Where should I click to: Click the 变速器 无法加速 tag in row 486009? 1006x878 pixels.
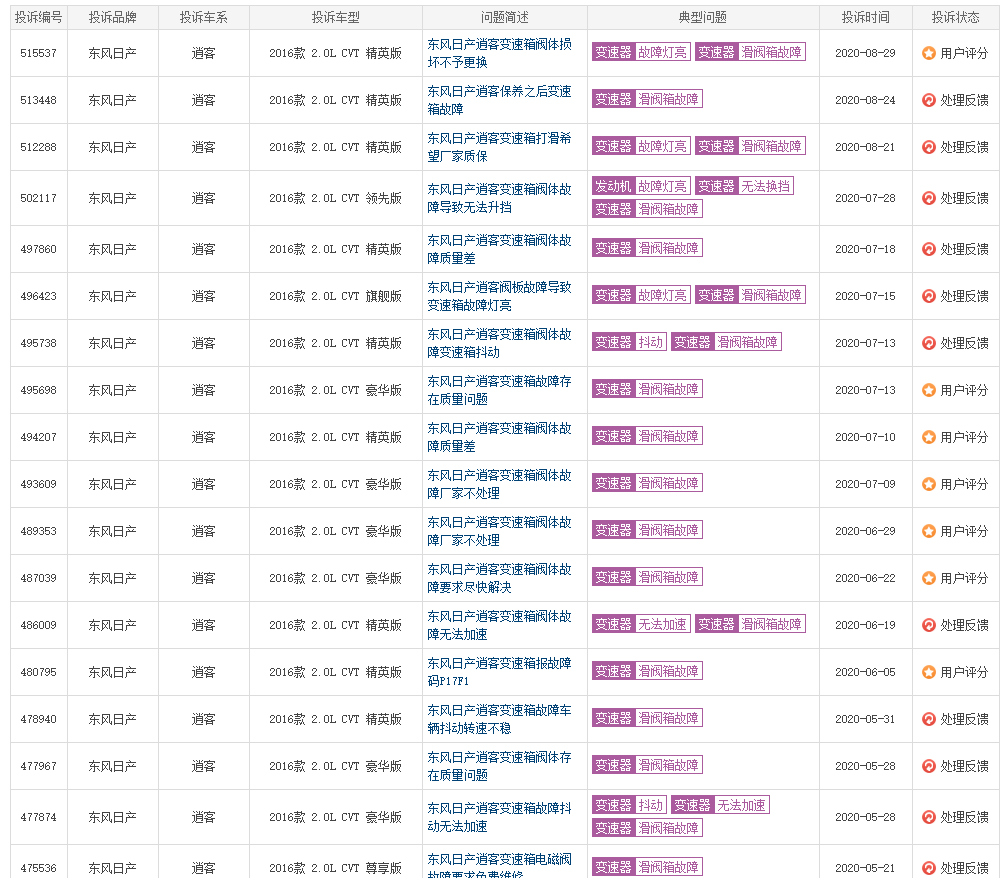[641, 624]
